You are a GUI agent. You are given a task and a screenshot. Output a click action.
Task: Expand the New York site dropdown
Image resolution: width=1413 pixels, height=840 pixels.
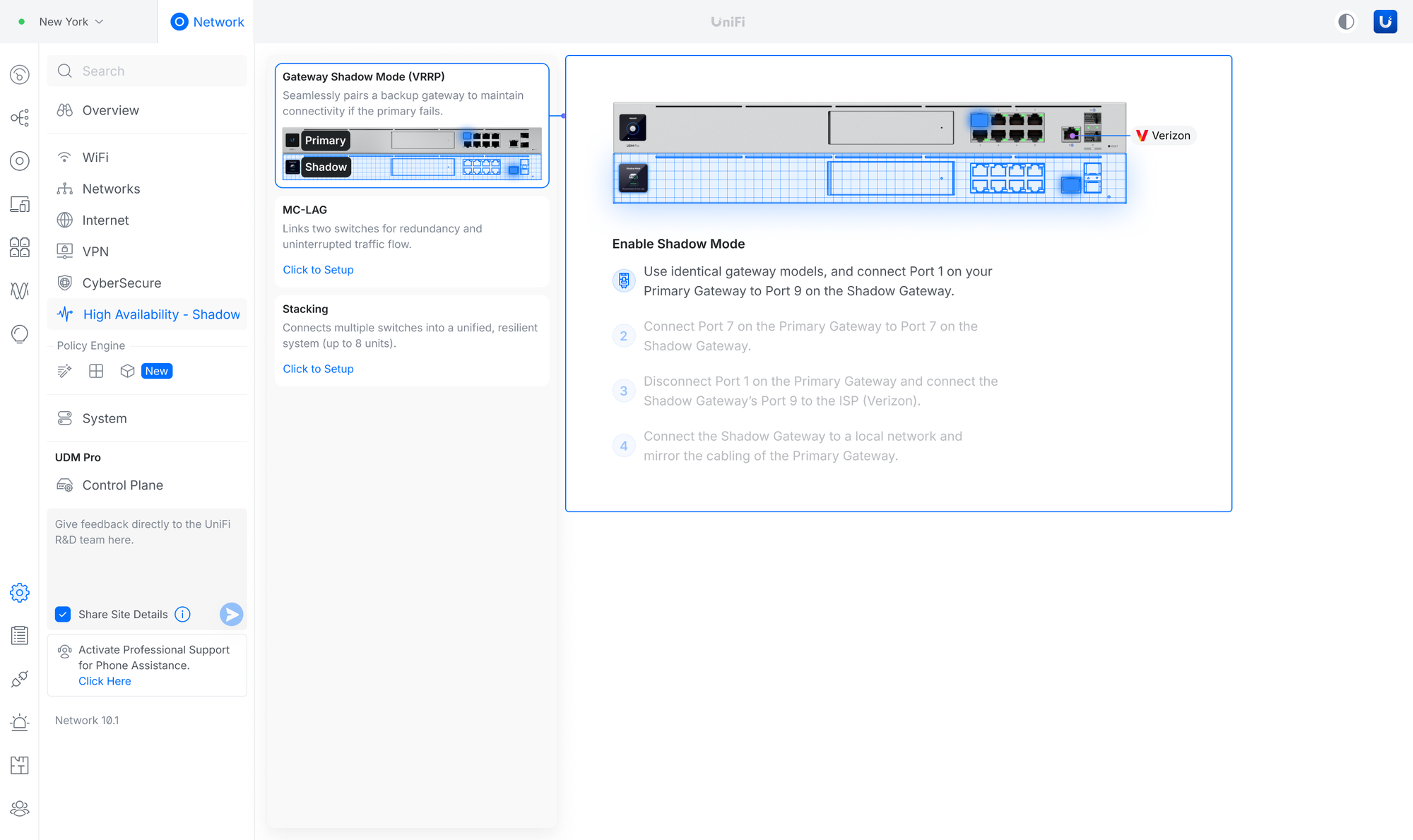71,21
